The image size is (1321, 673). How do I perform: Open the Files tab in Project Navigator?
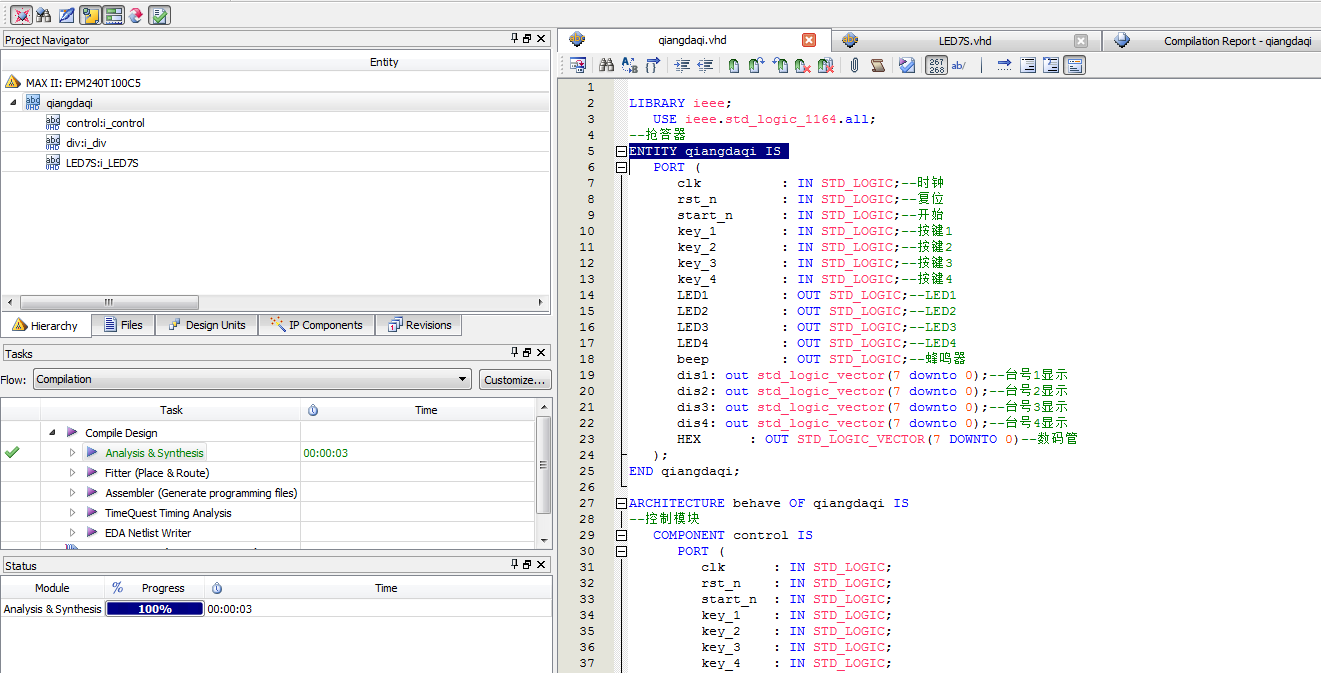[122, 324]
